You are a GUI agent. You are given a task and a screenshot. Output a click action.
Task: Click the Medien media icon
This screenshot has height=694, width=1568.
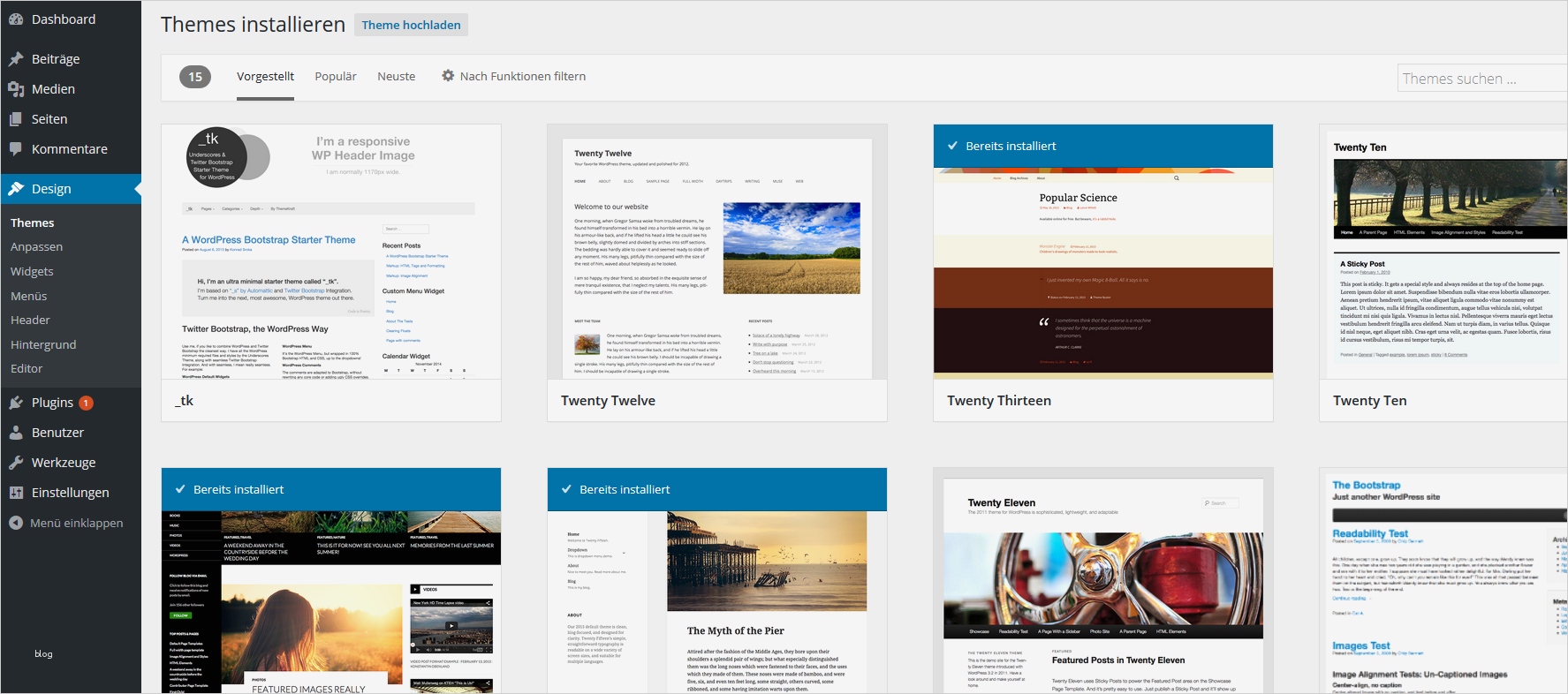pyautogui.click(x=16, y=89)
